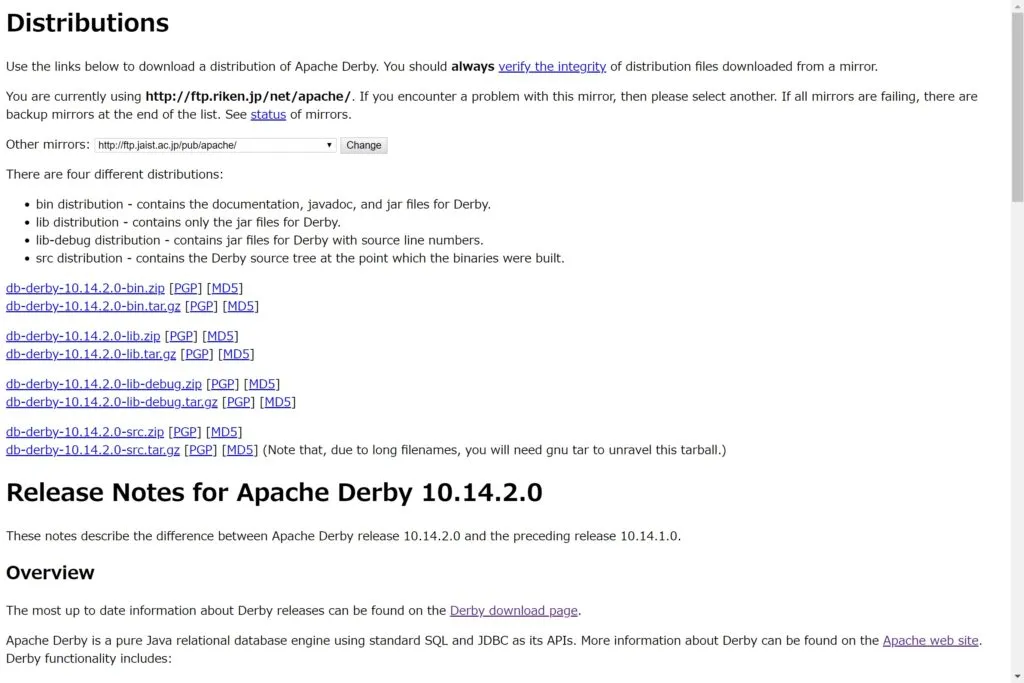The image size is (1024, 683).
Task: Click 'There are four different distributions:' text
Action: point(114,174)
